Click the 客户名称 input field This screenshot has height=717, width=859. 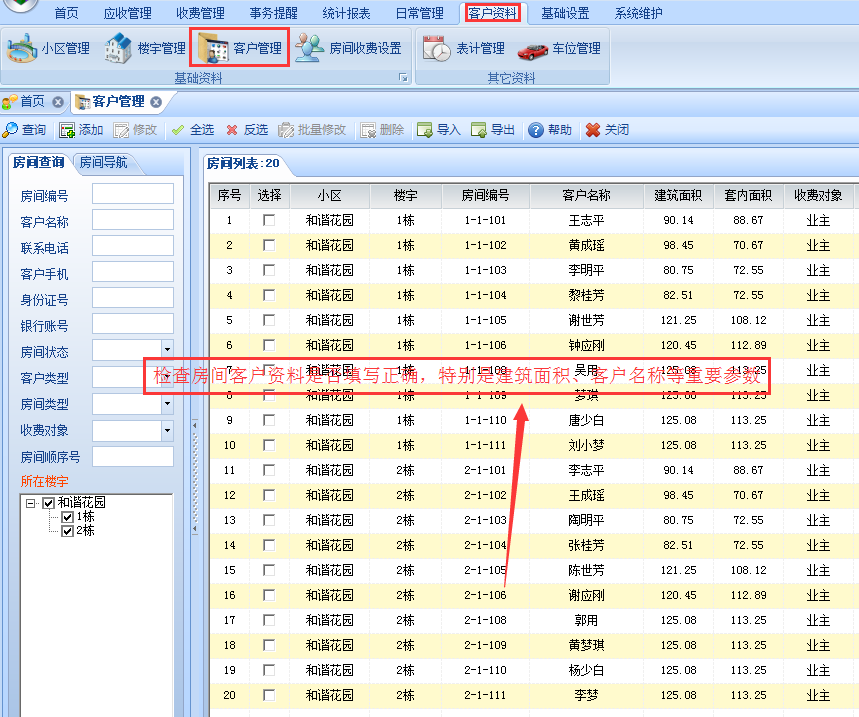click(133, 220)
